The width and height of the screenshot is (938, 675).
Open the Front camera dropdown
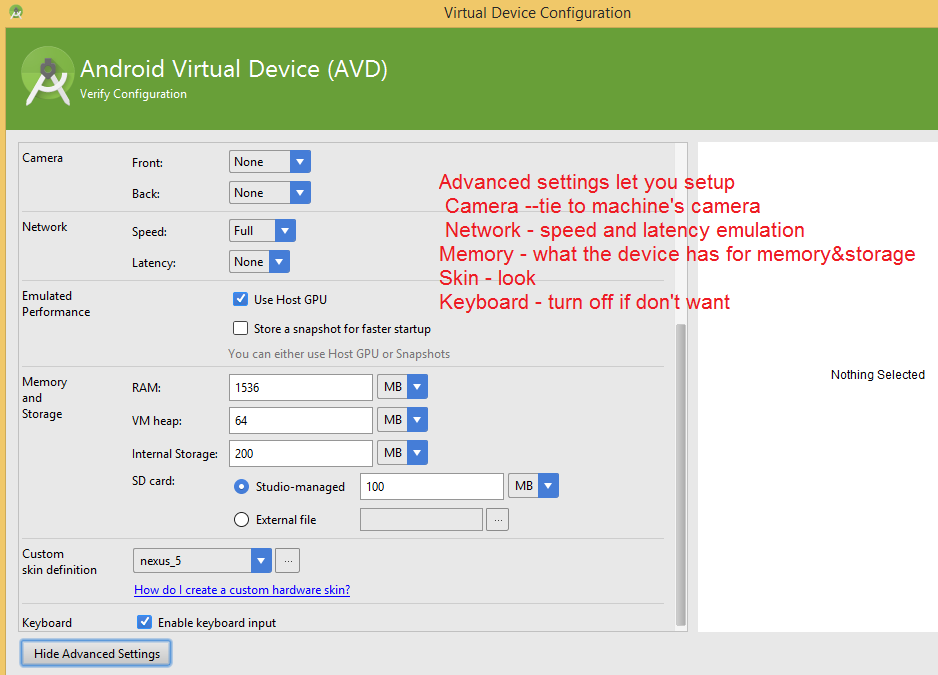point(270,162)
